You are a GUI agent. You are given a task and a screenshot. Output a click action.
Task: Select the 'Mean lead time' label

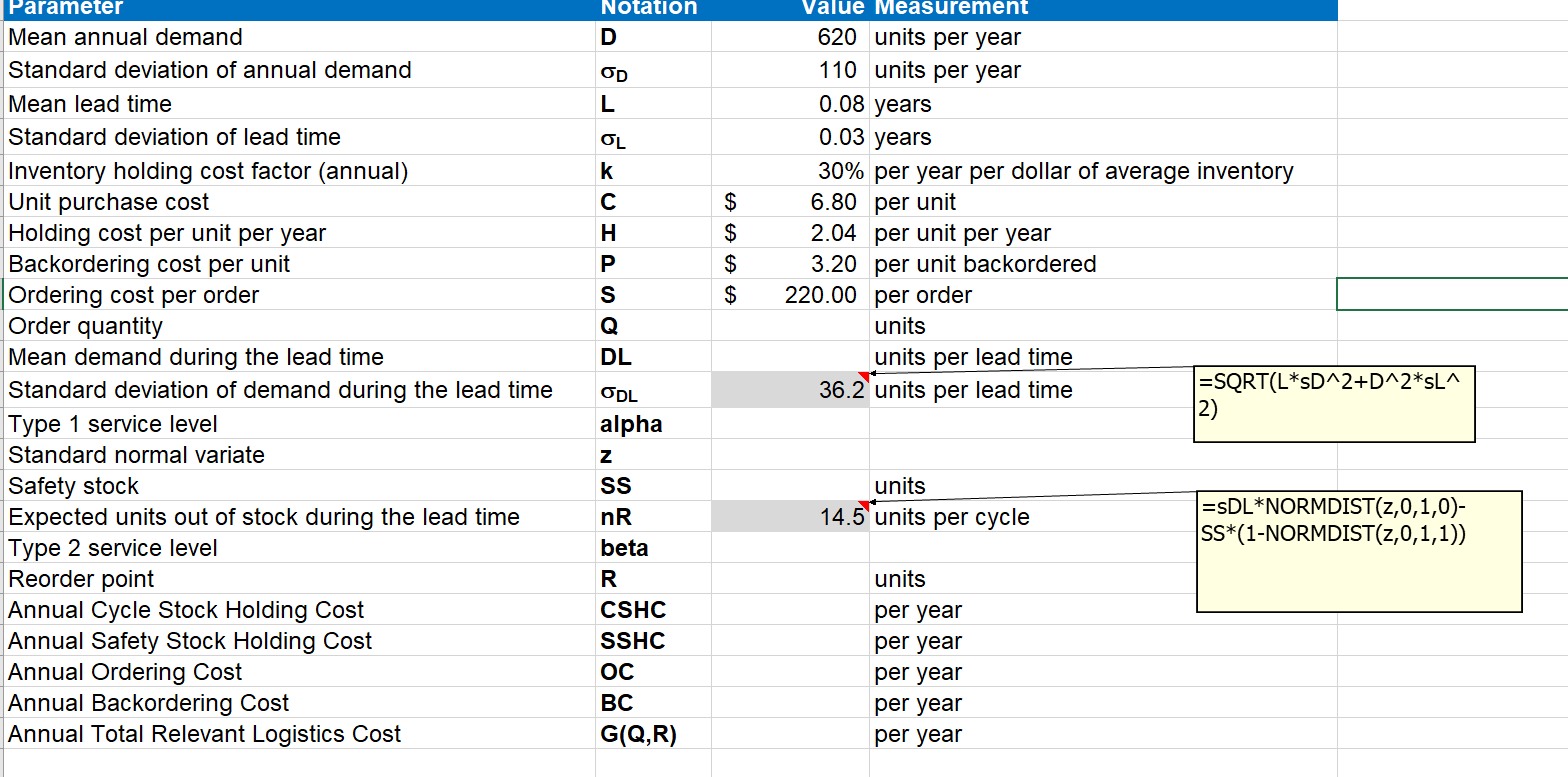pos(90,104)
